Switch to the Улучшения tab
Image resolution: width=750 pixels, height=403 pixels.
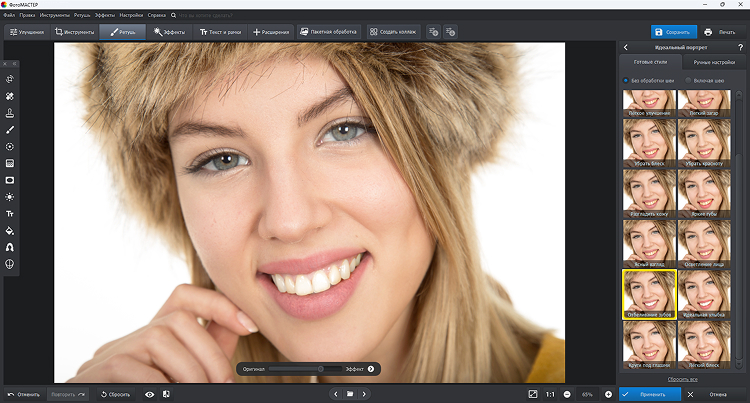pyautogui.click(x=27, y=32)
